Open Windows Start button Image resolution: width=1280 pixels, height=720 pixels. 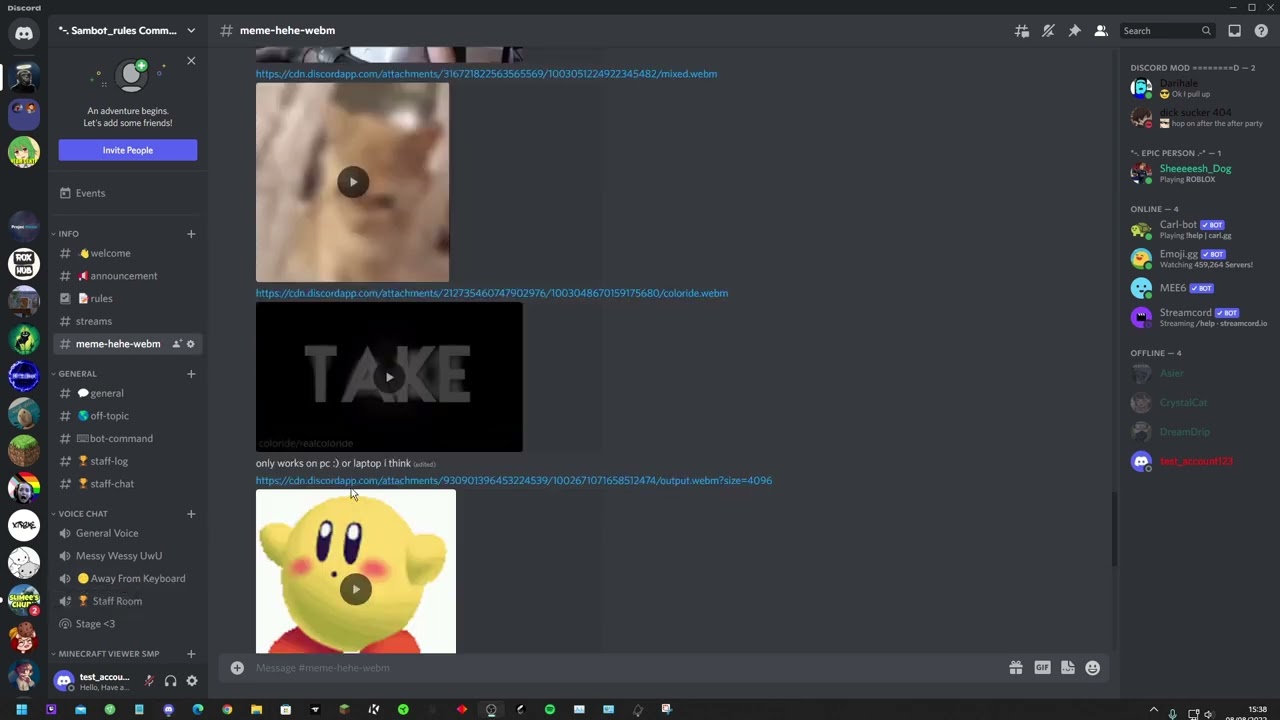(21, 710)
